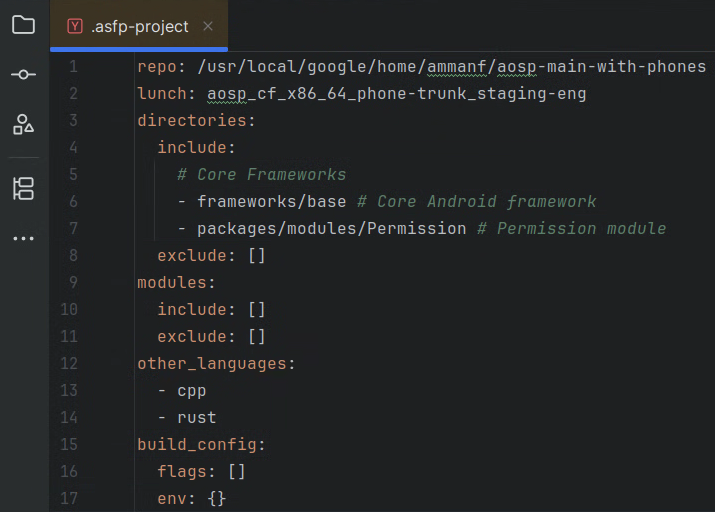Show more tool windows ellipsis

[x=23, y=239]
